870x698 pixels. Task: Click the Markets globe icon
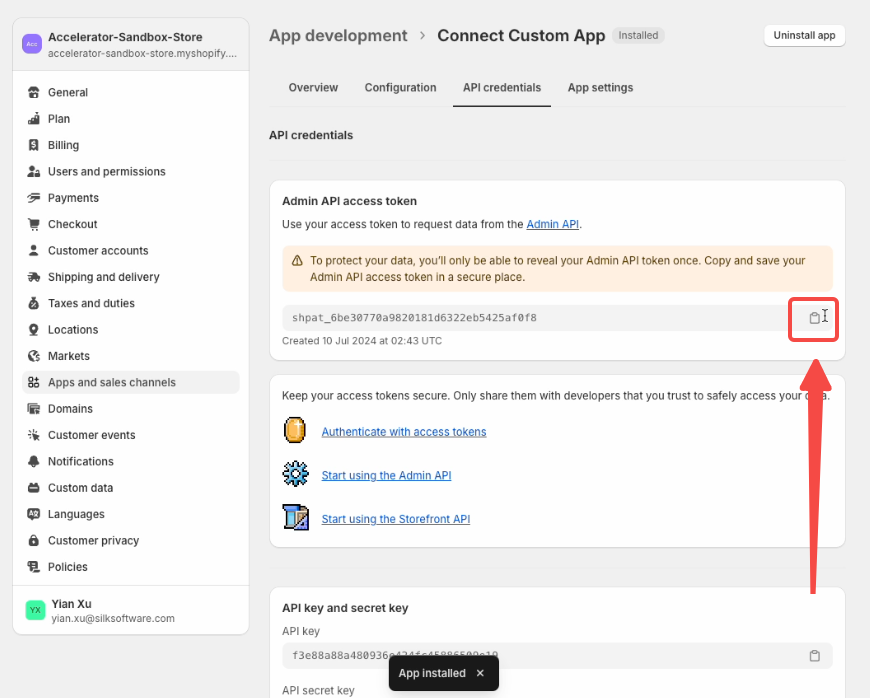point(34,356)
